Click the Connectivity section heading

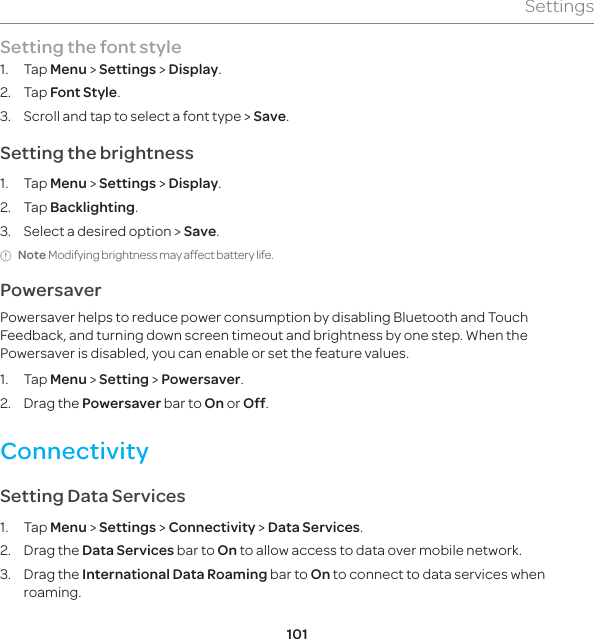75,452
